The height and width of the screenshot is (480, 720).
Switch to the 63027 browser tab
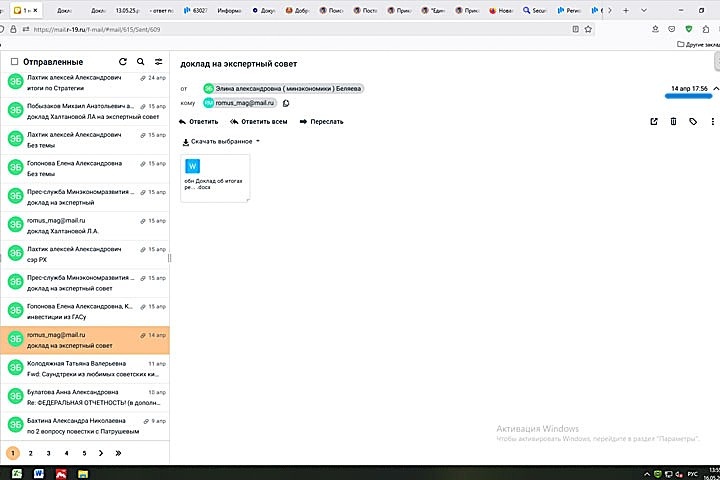(x=196, y=10)
